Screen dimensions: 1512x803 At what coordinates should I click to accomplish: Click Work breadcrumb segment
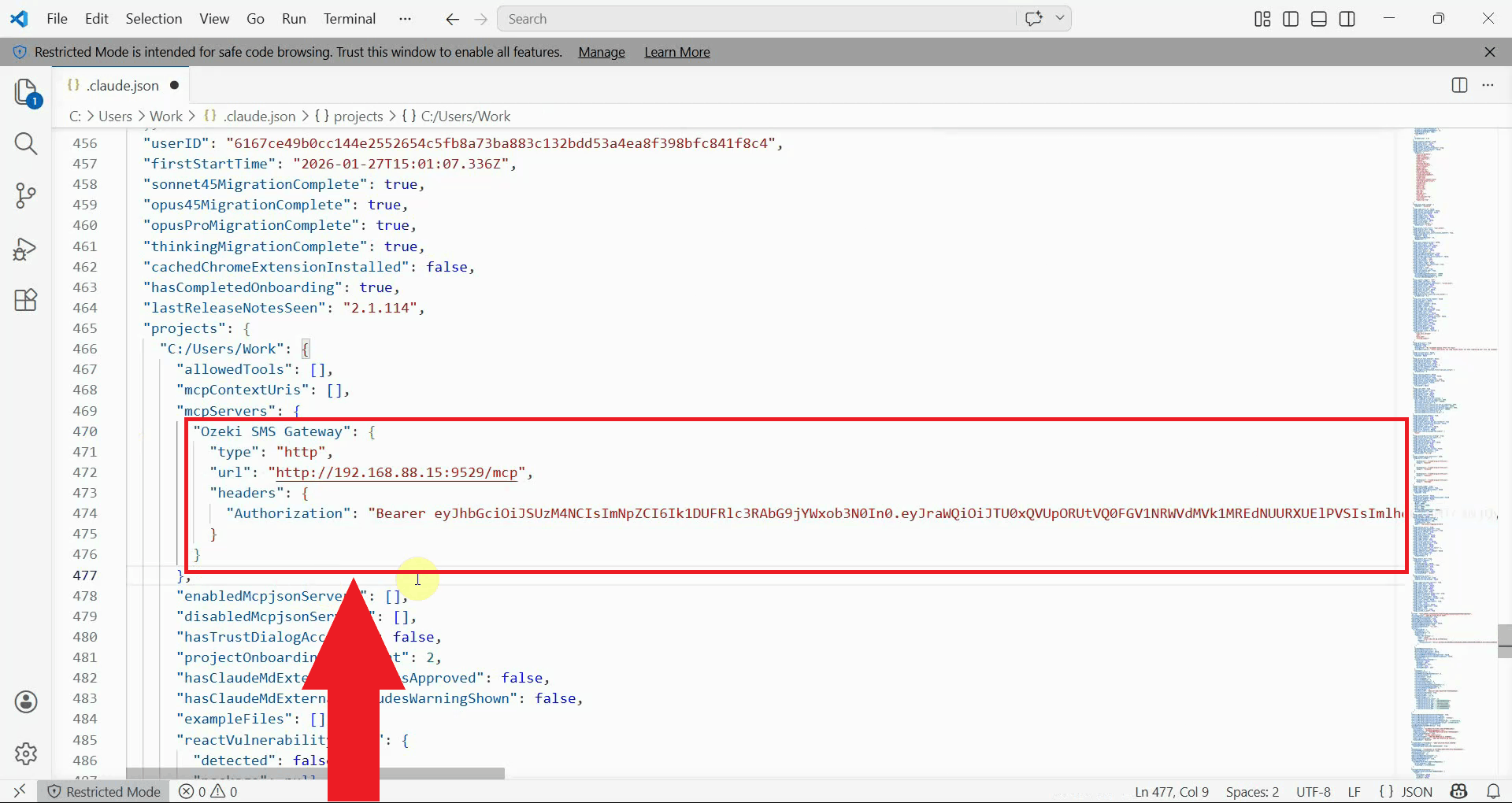point(166,117)
